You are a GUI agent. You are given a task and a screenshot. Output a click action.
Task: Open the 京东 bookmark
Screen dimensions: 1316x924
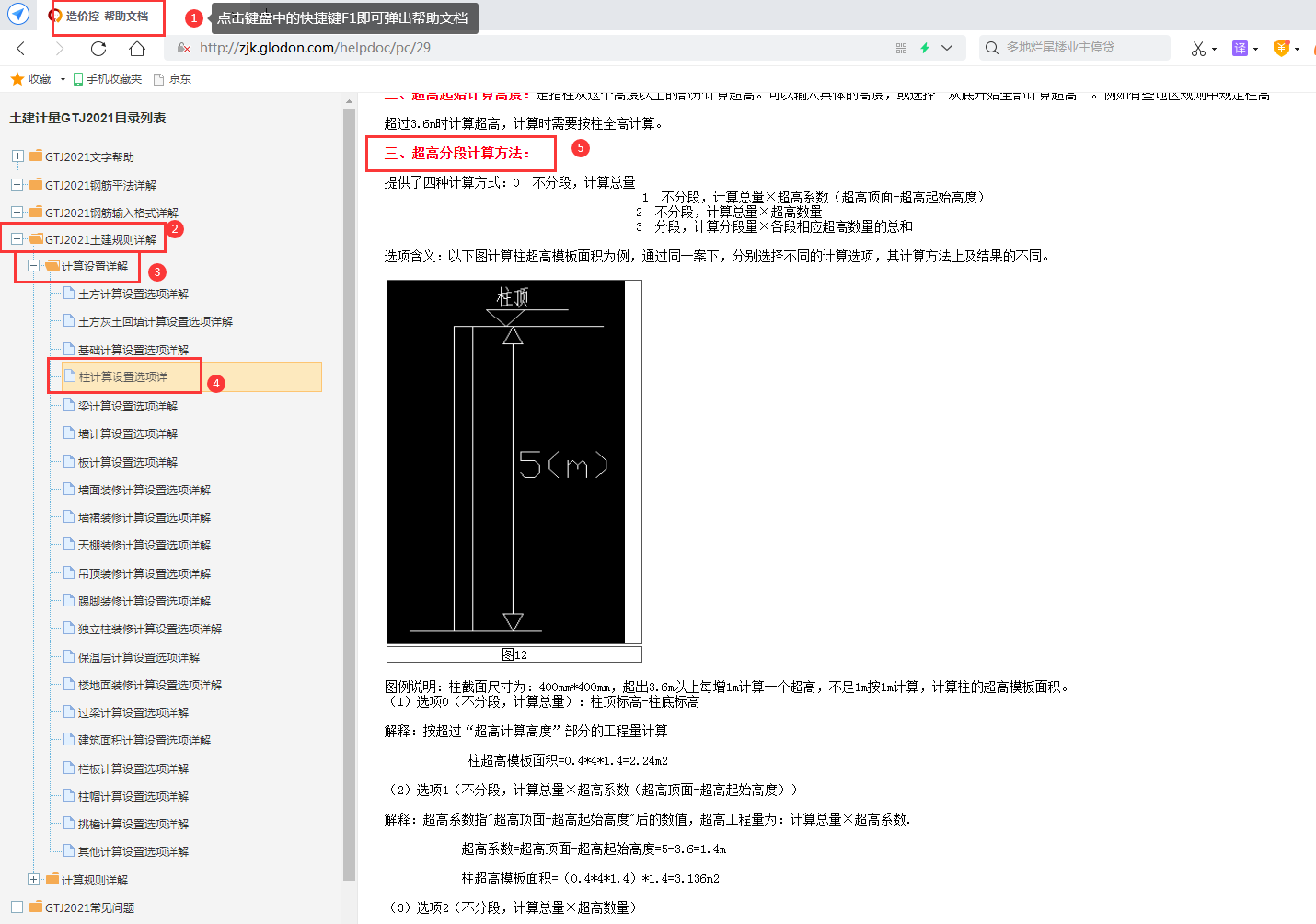pos(173,79)
